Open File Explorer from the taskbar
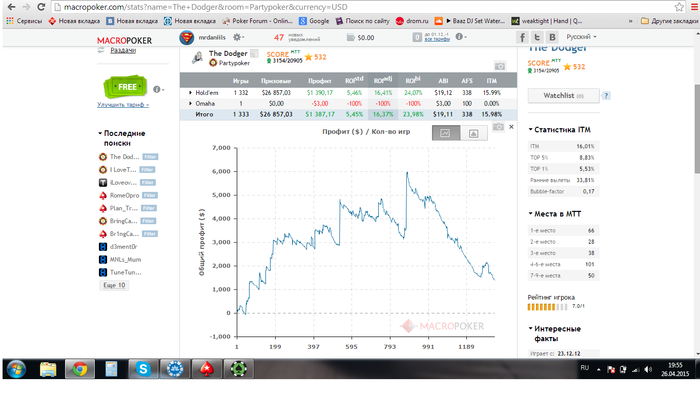 coord(48,369)
